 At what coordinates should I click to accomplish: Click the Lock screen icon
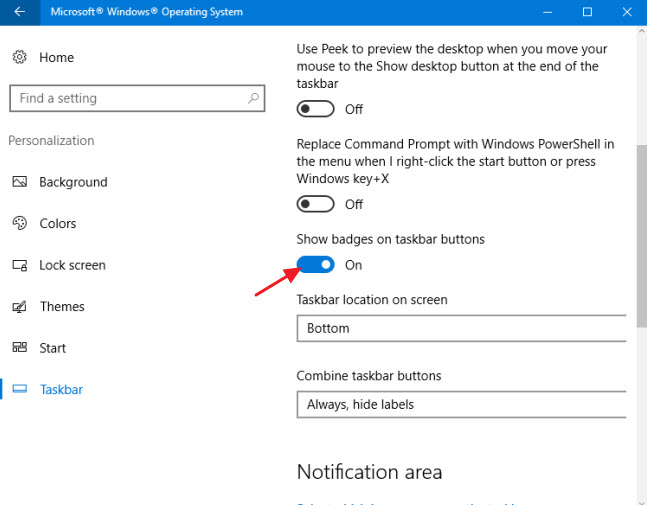click(19, 265)
